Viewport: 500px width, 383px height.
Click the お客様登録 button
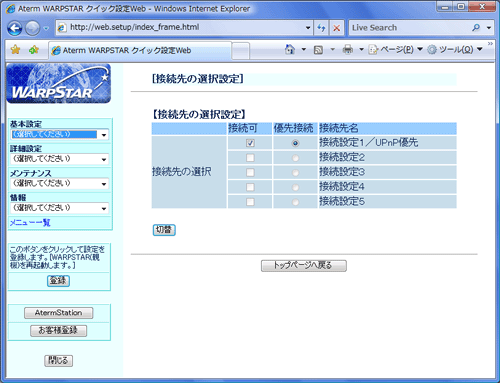point(59,331)
